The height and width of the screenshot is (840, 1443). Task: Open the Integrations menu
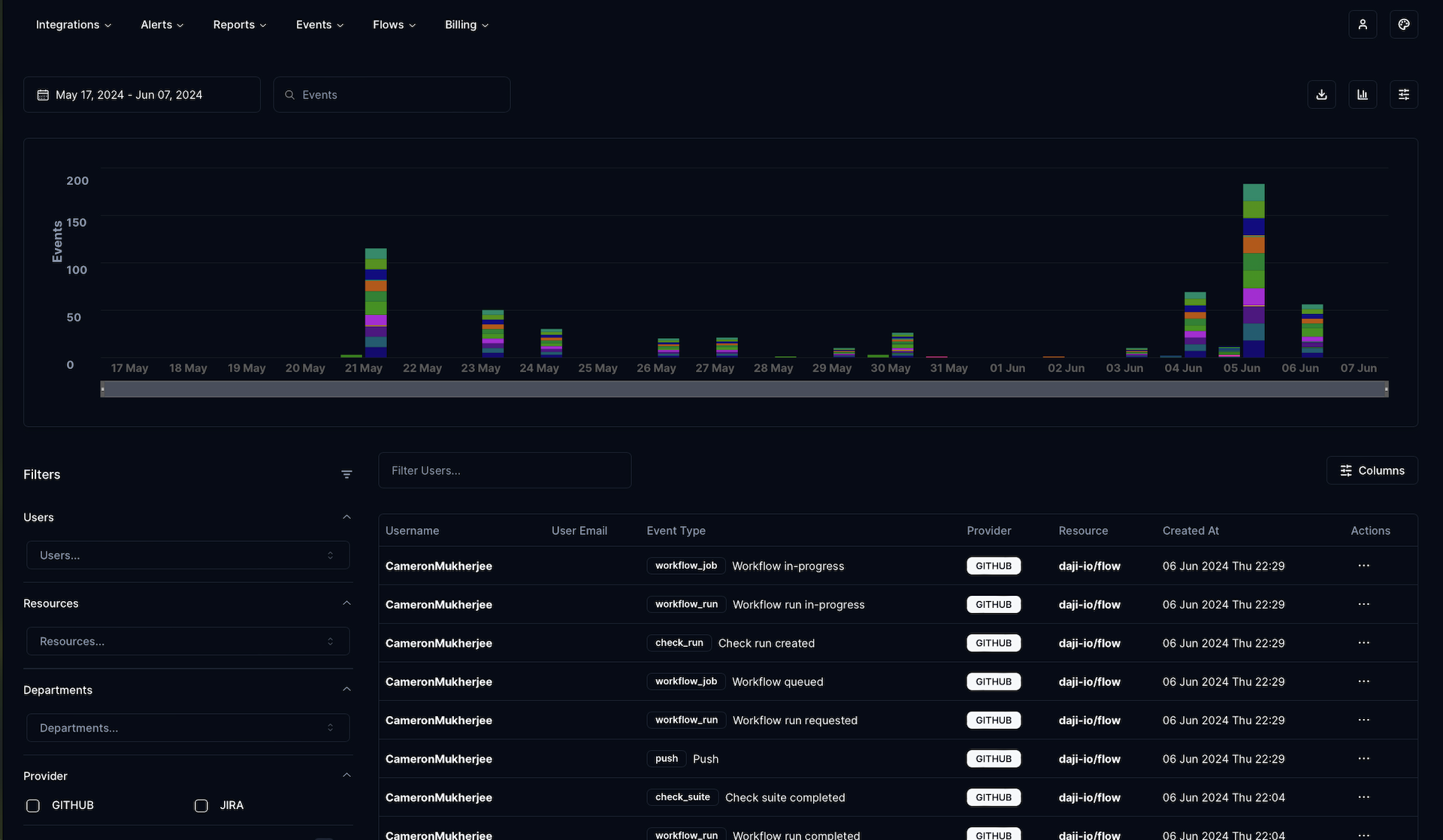74,25
